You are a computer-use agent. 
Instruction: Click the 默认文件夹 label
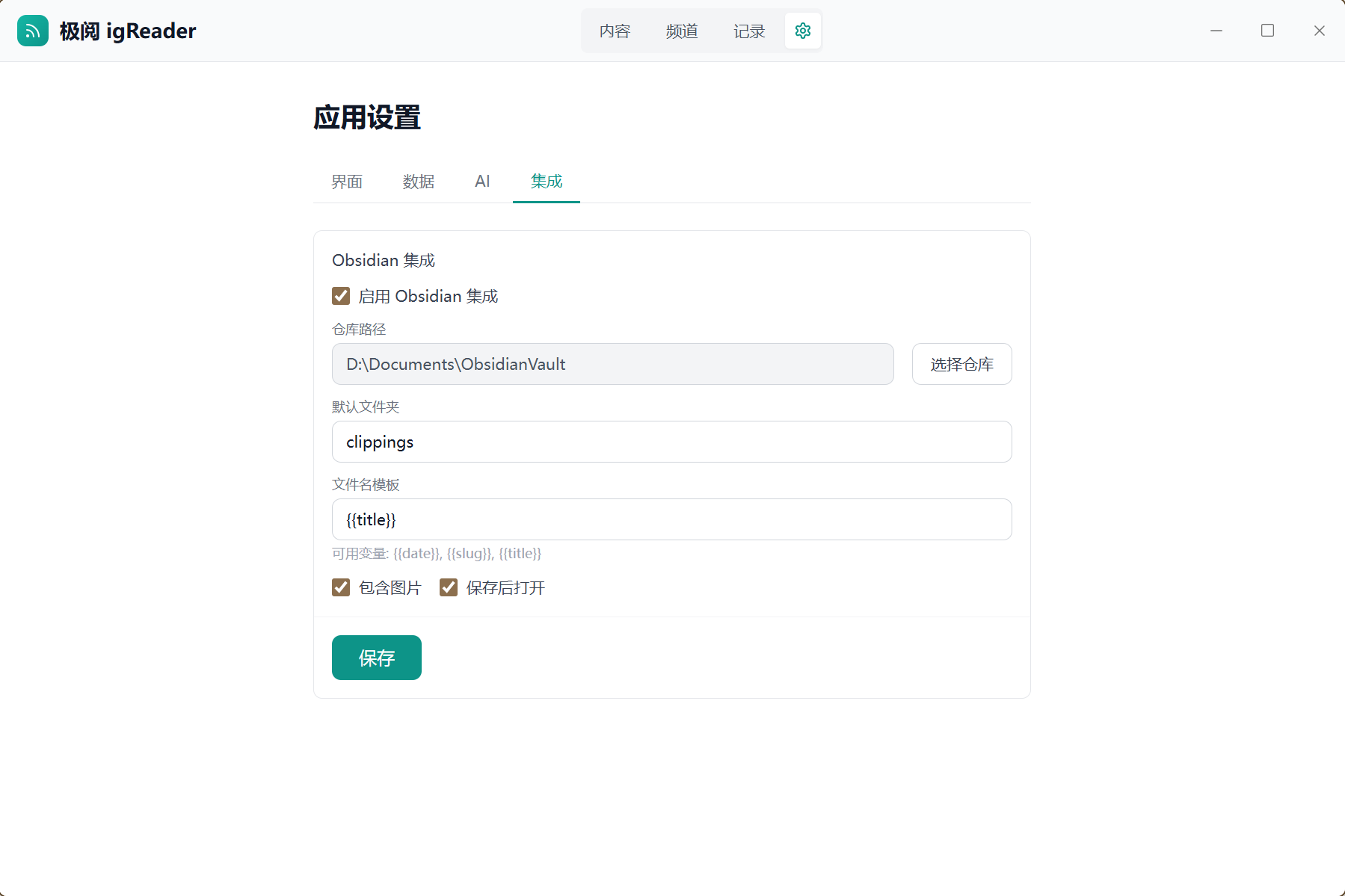pyautogui.click(x=366, y=407)
